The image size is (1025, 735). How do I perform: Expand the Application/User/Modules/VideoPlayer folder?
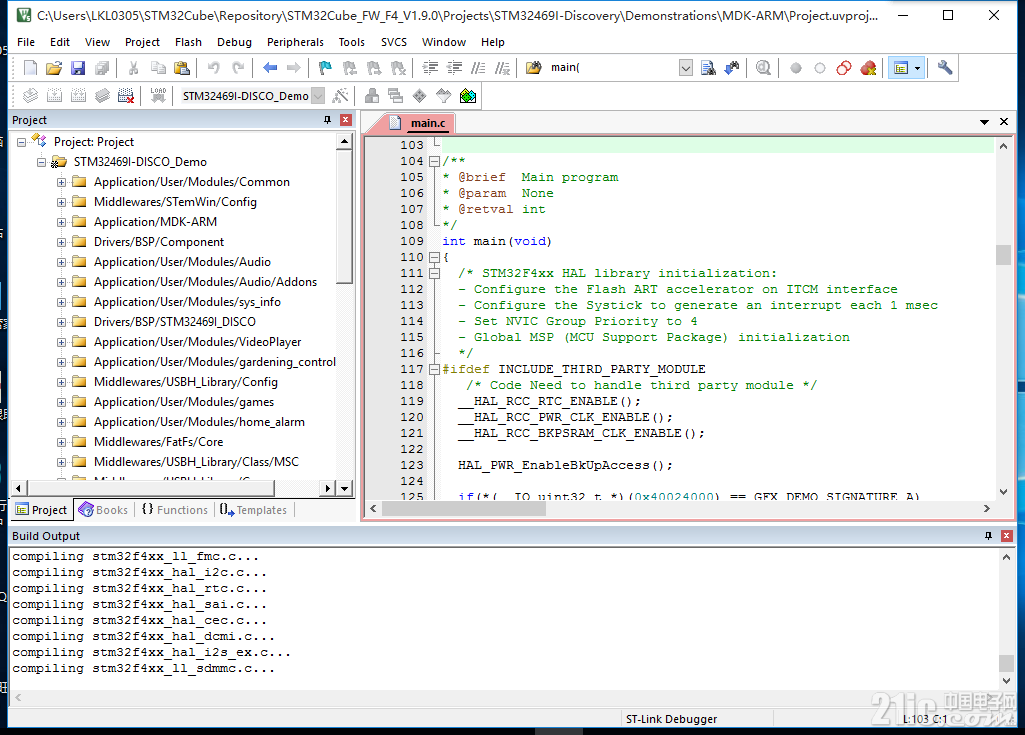click(61, 343)
